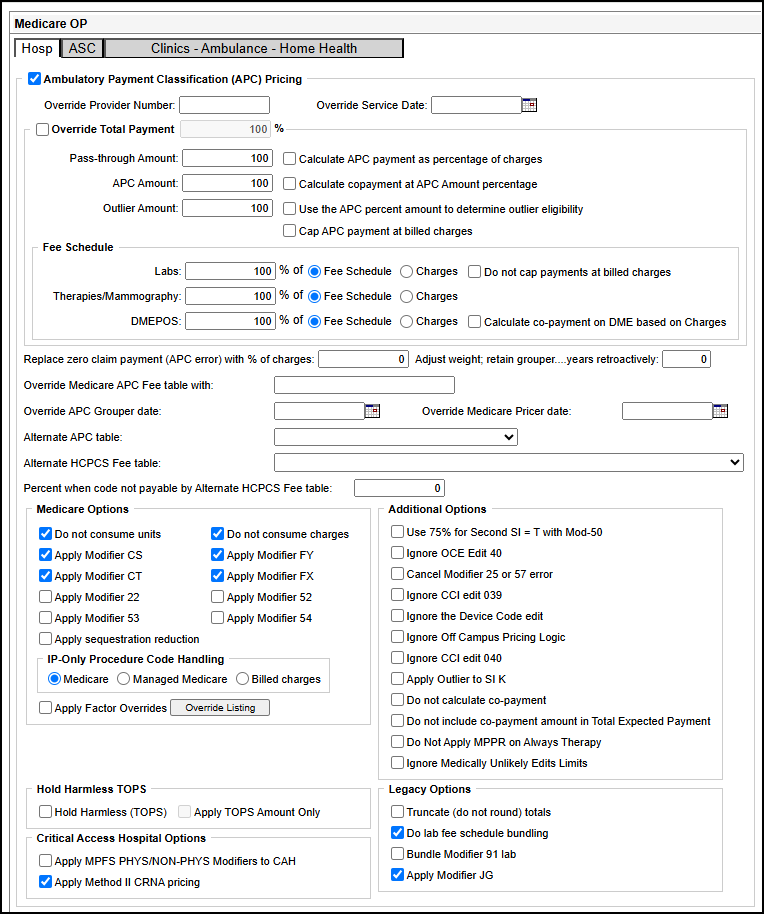Uncheck Apply Modifier FY

(x=217, y=554)
